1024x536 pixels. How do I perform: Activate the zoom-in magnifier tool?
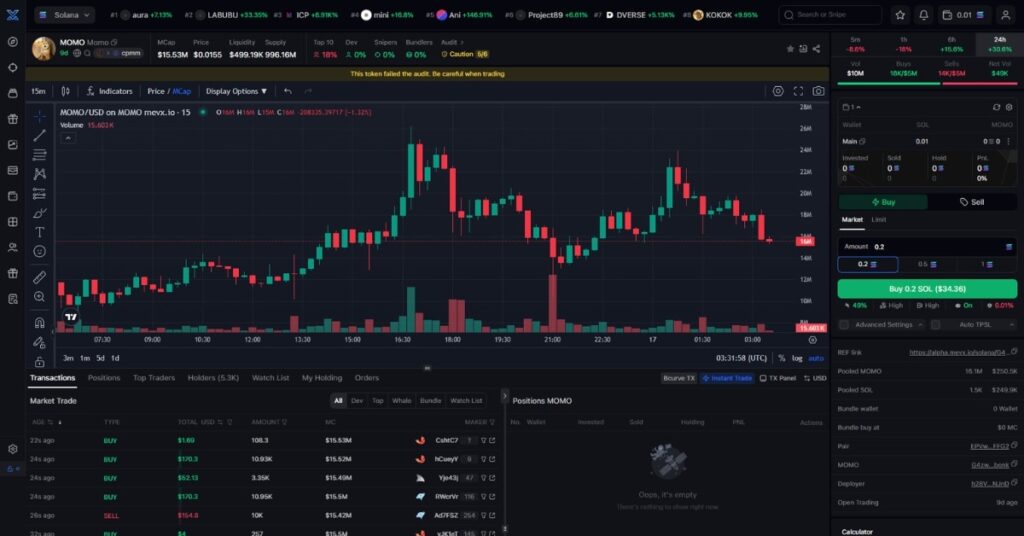[40, 297]
